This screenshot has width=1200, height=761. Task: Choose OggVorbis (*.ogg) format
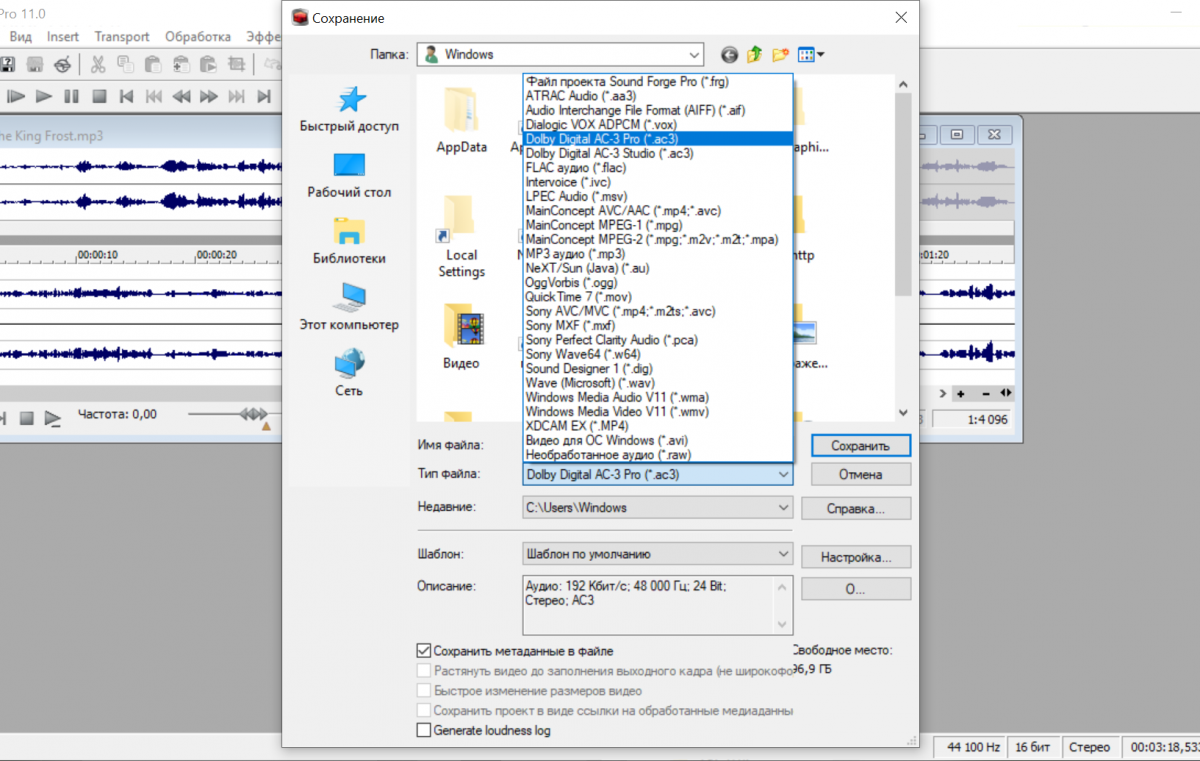(658, 283)
